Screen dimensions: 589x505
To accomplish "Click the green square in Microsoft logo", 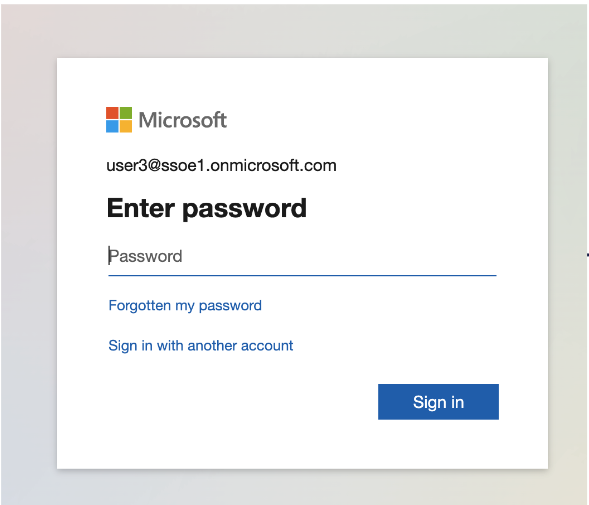I will pyautogui.click(x=126, y=113).
